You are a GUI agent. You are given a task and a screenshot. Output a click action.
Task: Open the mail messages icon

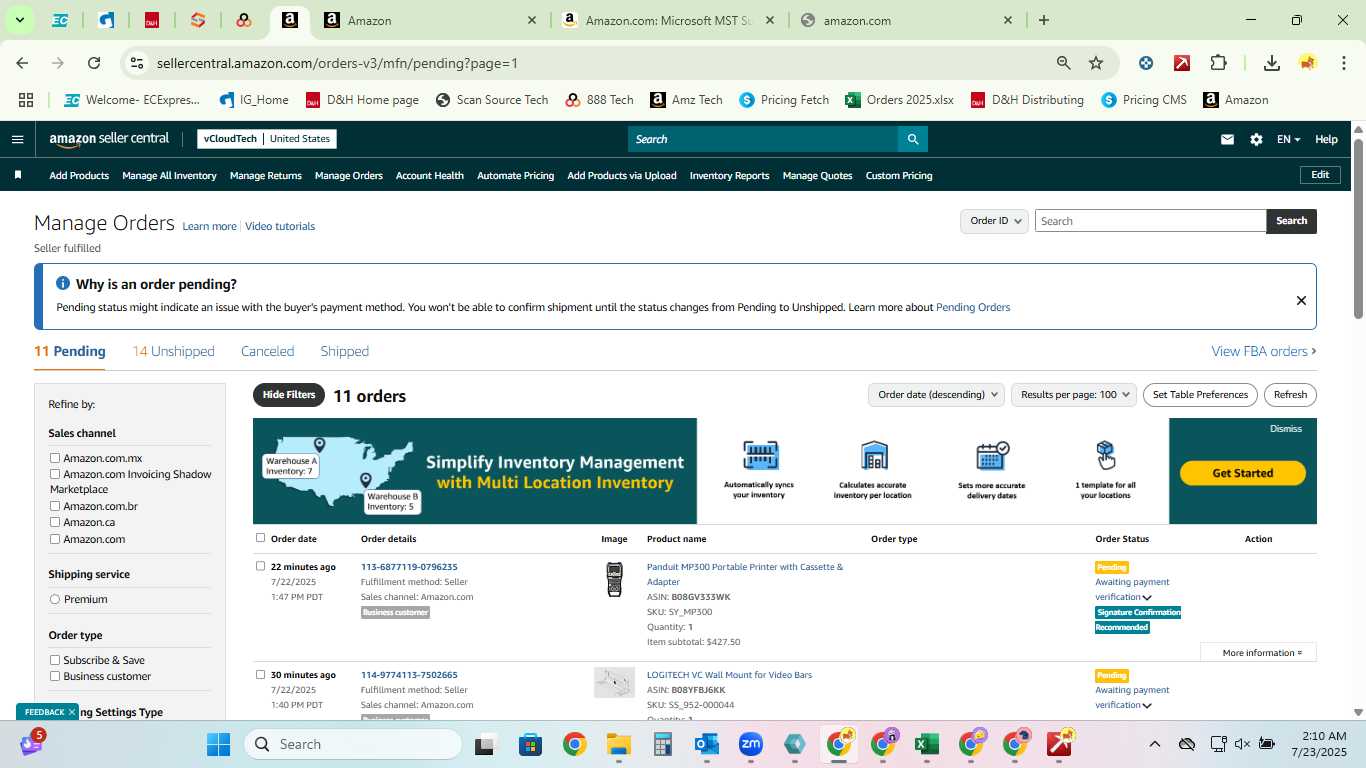[x=1227, y=139]
